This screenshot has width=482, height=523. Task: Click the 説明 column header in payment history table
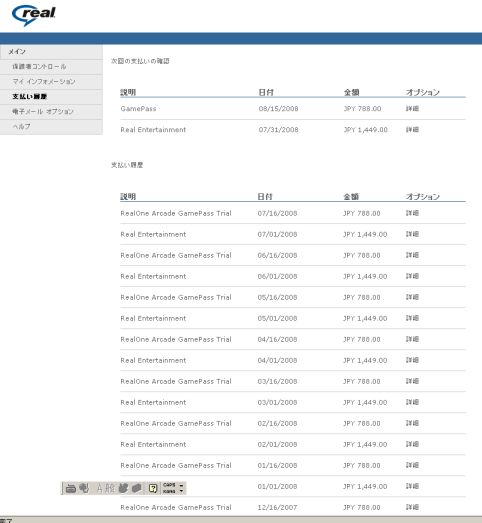point(128,196)
